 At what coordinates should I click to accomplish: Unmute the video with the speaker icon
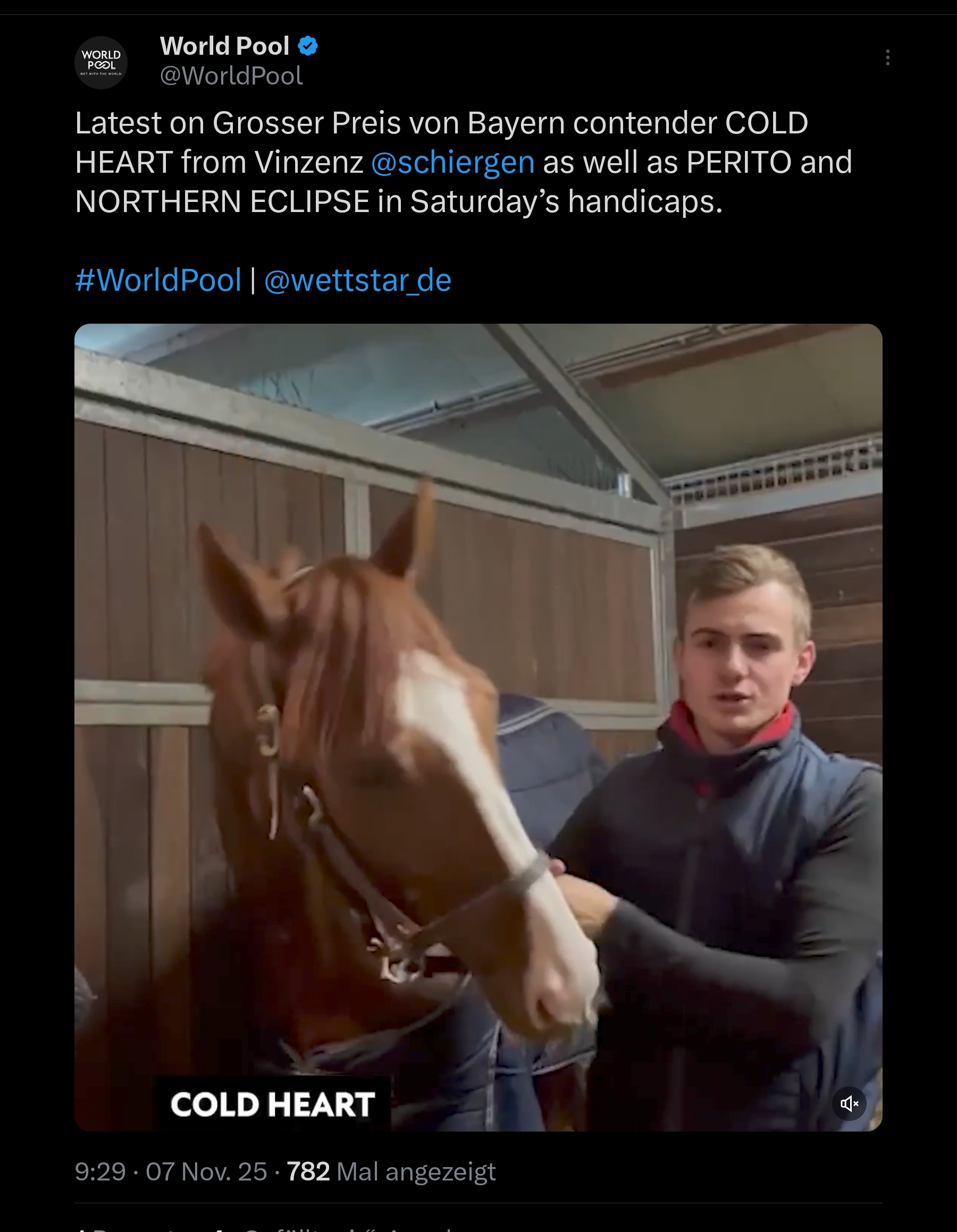point(849,1103)
